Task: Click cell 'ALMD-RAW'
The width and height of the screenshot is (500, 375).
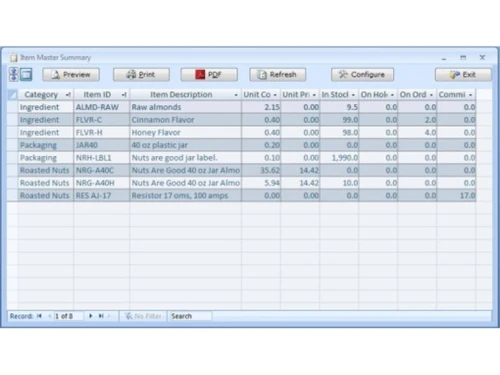Action: [101, 107]
